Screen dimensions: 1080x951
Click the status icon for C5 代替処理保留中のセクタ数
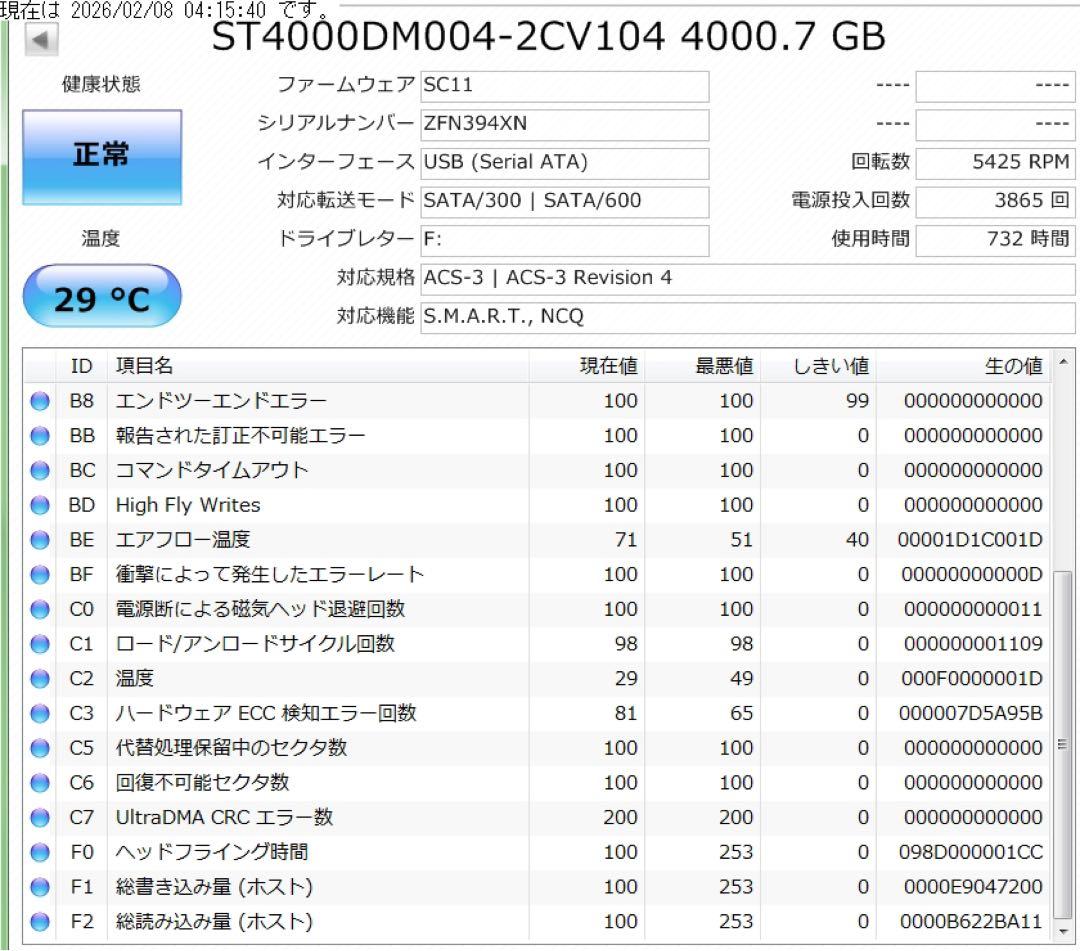[x=39, y=748]
